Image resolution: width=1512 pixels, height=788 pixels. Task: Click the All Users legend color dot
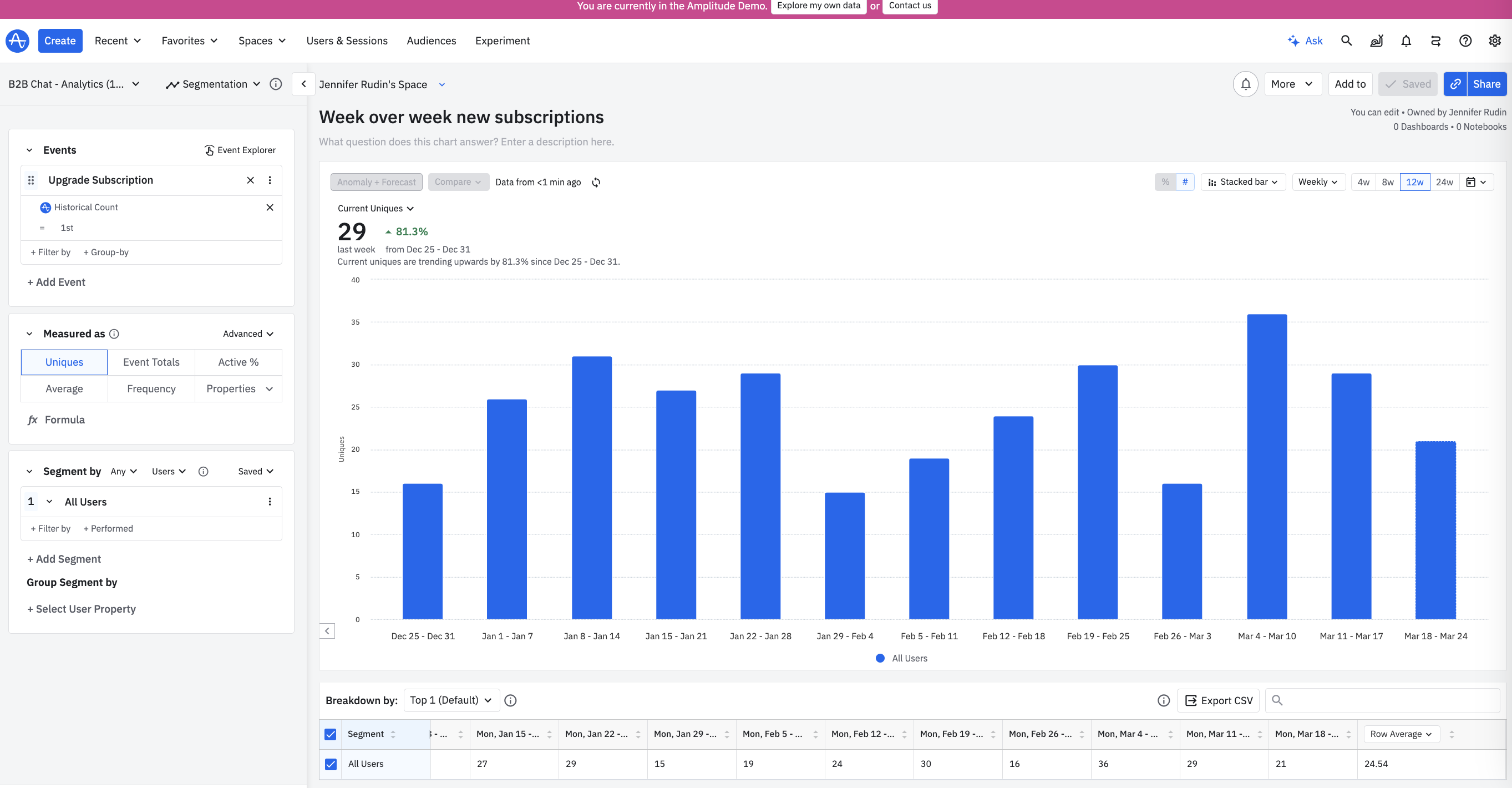pyautogui.click(x=880, y=658)
